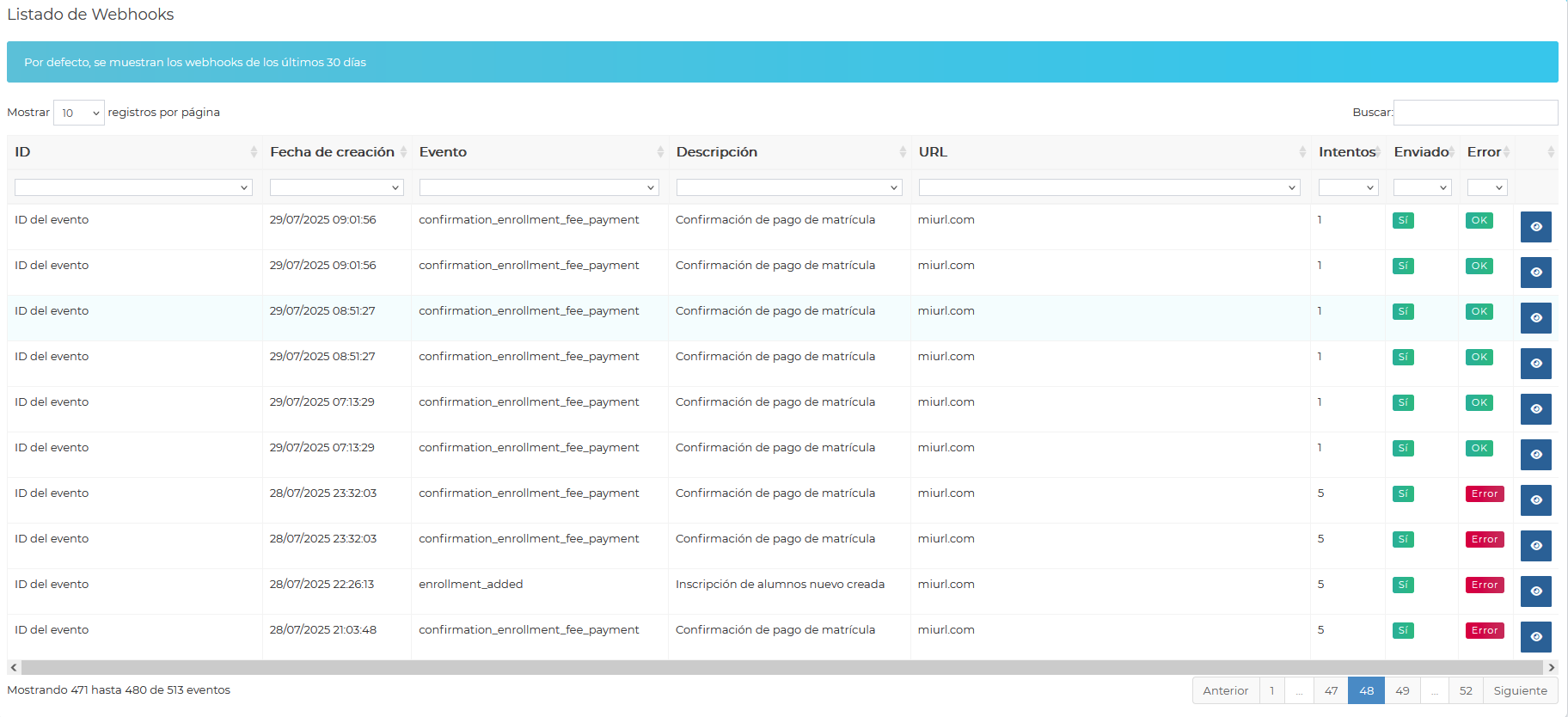Open the URL column filter dropdown
1568x717 pixels.
1109,187
